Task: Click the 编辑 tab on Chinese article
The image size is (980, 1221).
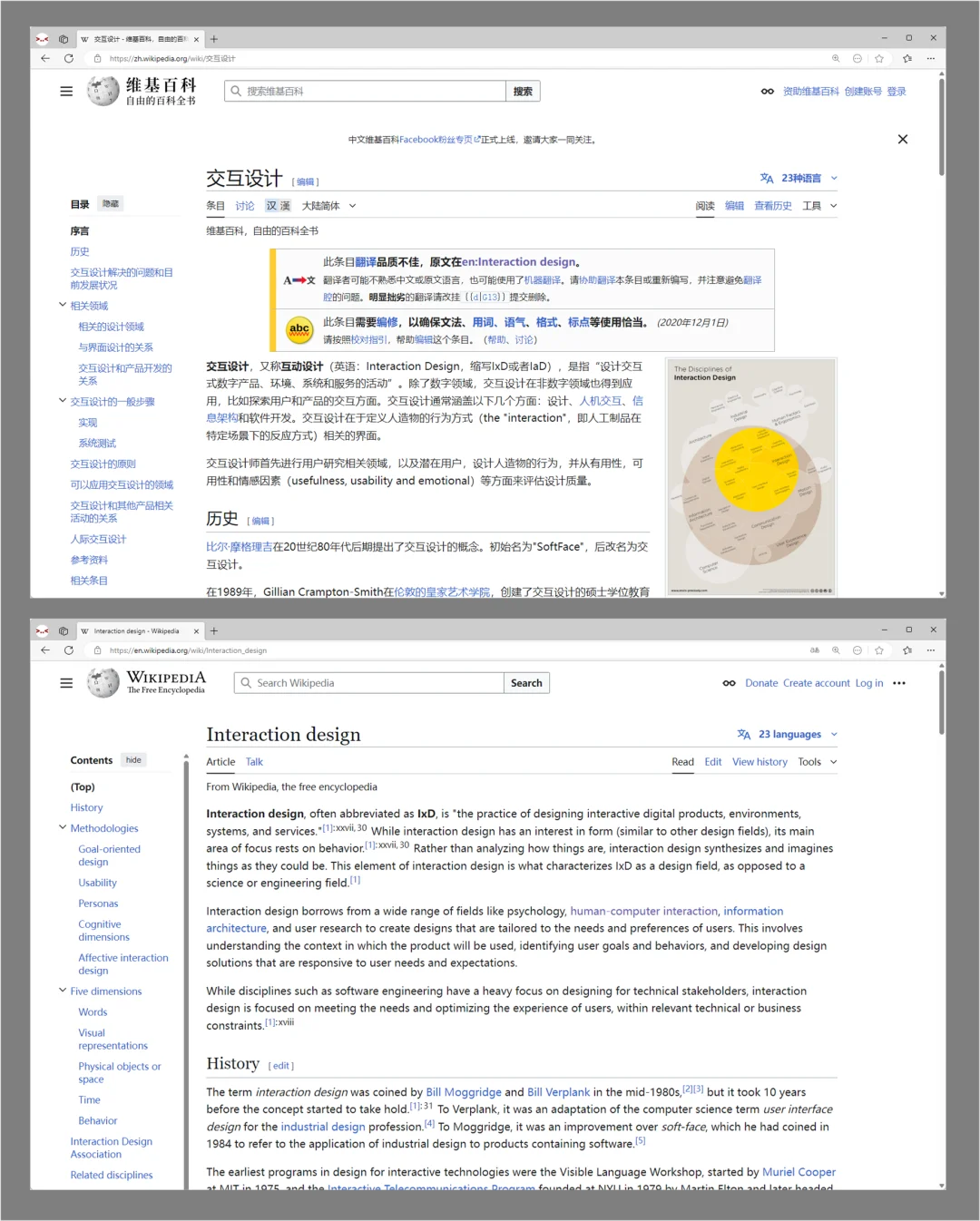Action: pos(734,206)
